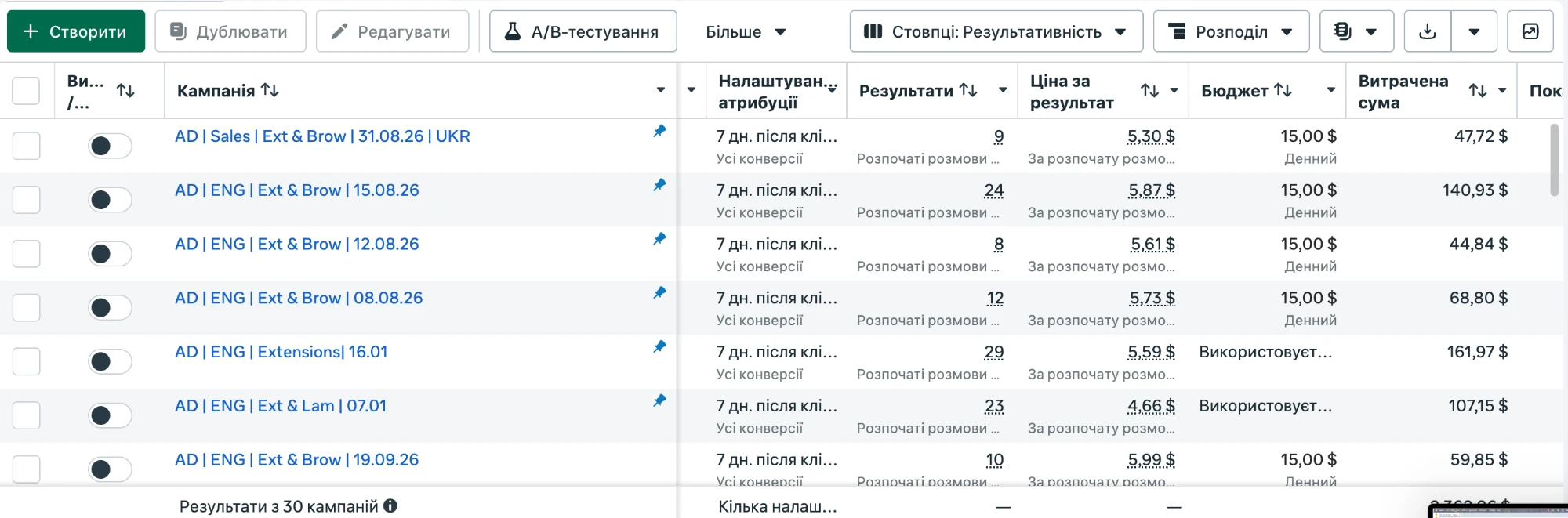Viewport: 1568px width, 518px height.
Task: Select checkbox for AD | Sales | Ext & Brow | 31.08.26 | UKR
Action: [26, 145]
